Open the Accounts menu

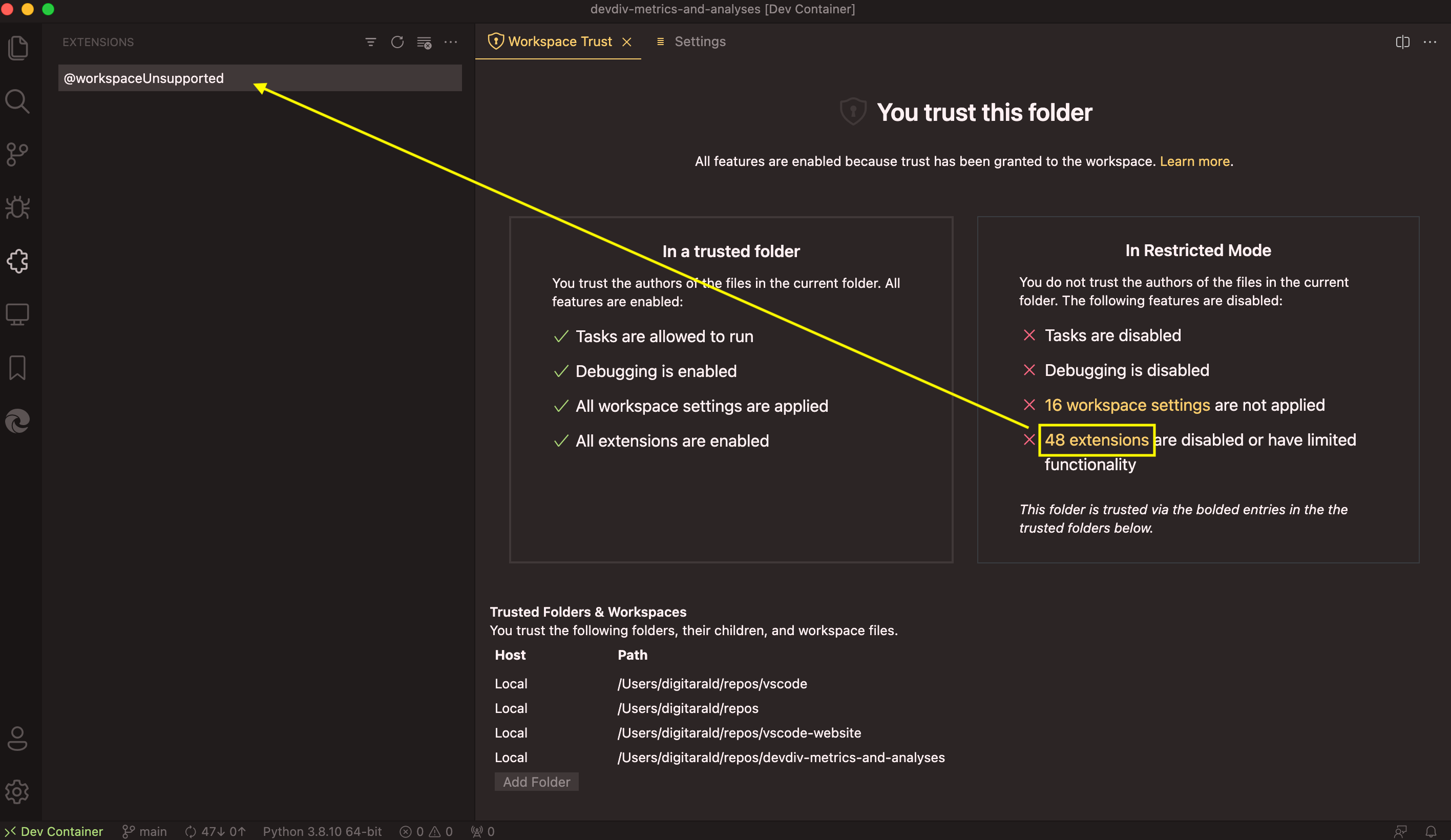[17, 740]
